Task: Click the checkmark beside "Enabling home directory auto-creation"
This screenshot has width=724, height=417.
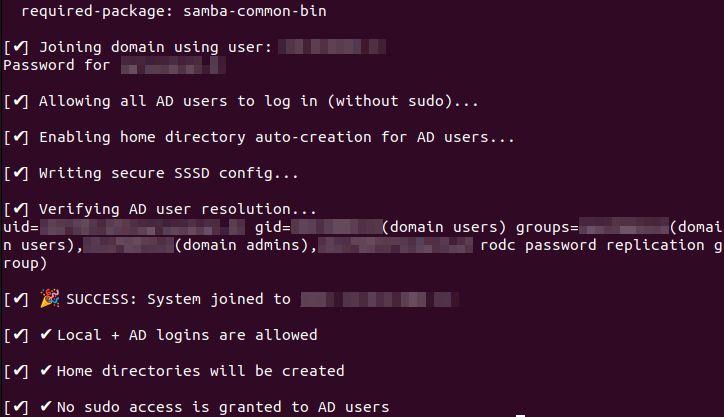Action: [x=17, y=137]
